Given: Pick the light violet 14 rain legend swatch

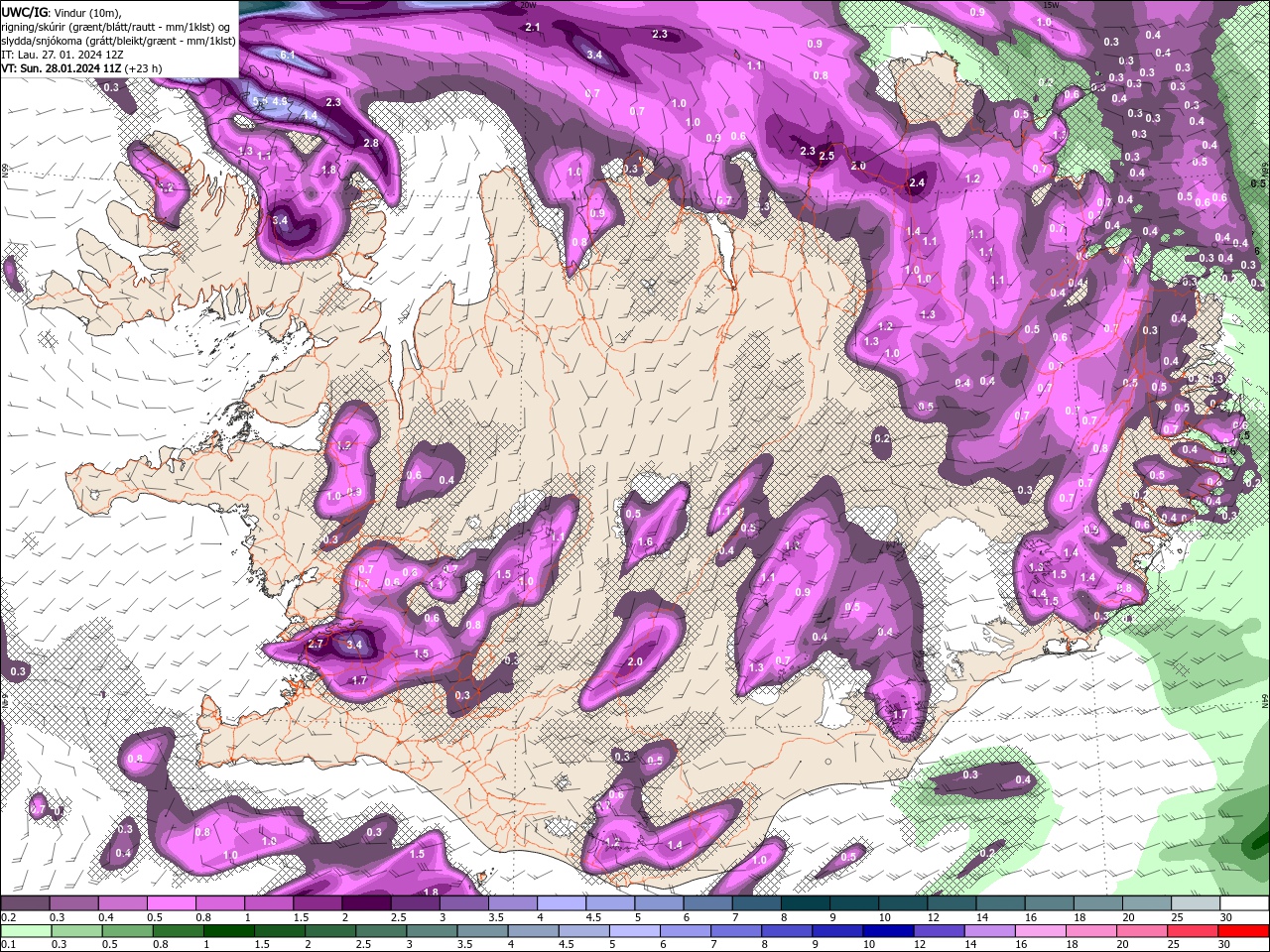Looking at the screenshot, I should pos(989,930).
